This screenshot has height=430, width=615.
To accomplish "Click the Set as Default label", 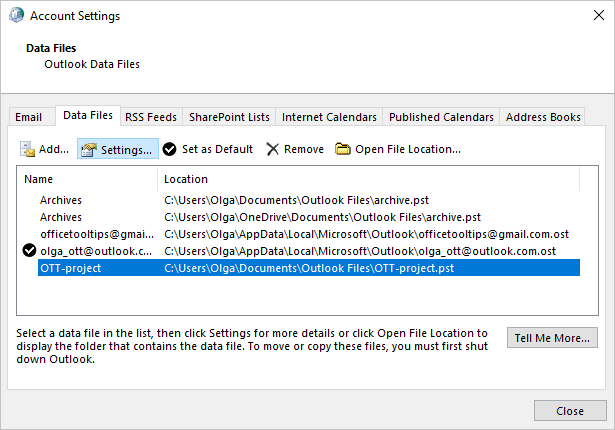I will click(x=217, y=149).
